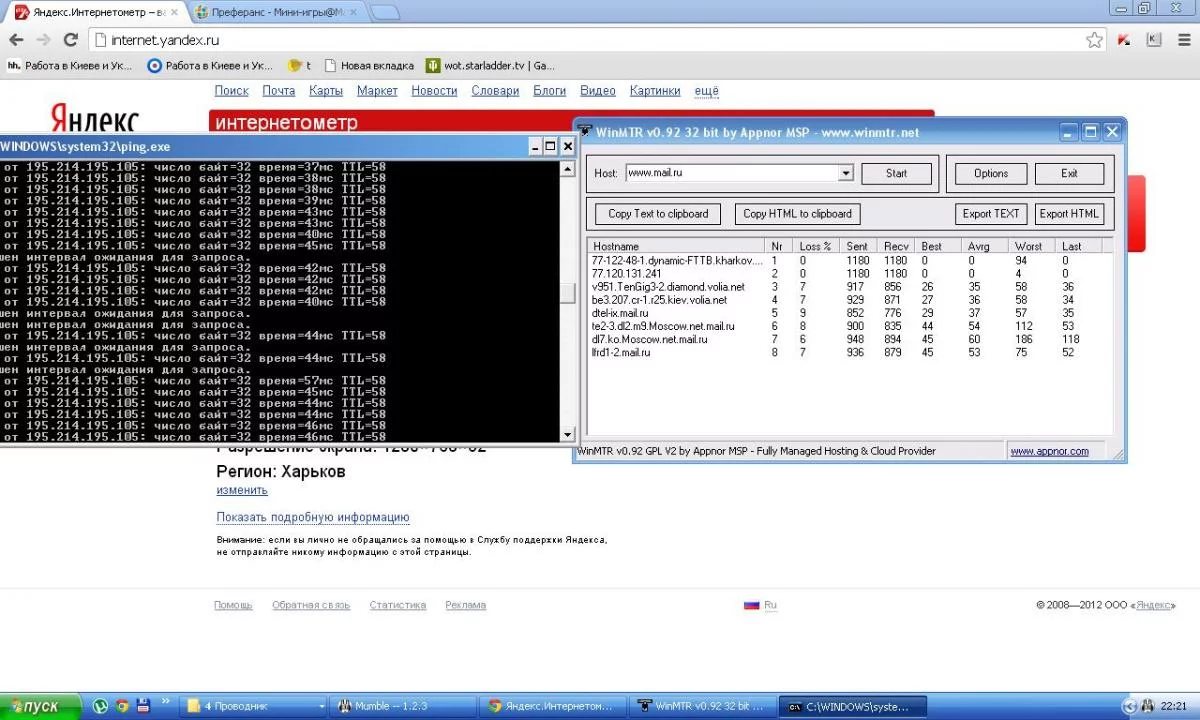1200x720 pixels.
Task: Click the ping window scrollbar down arrow
Action: pos(568,435)
